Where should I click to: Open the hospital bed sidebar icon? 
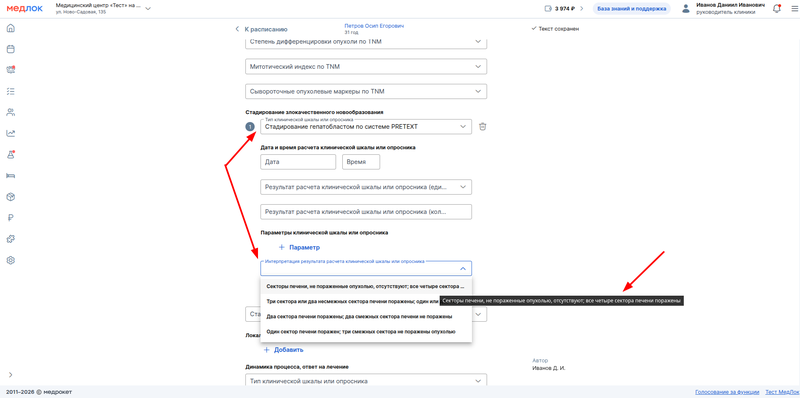coord(10,176)
